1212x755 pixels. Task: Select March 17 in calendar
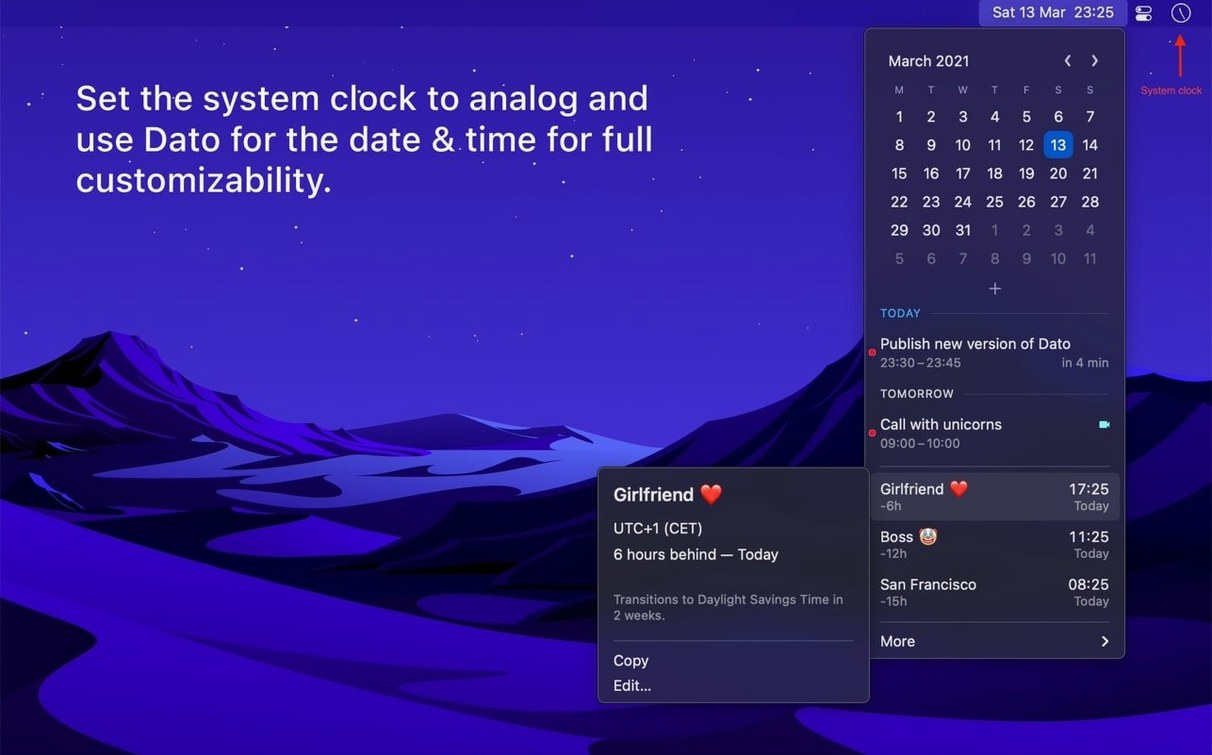[963, 173]
